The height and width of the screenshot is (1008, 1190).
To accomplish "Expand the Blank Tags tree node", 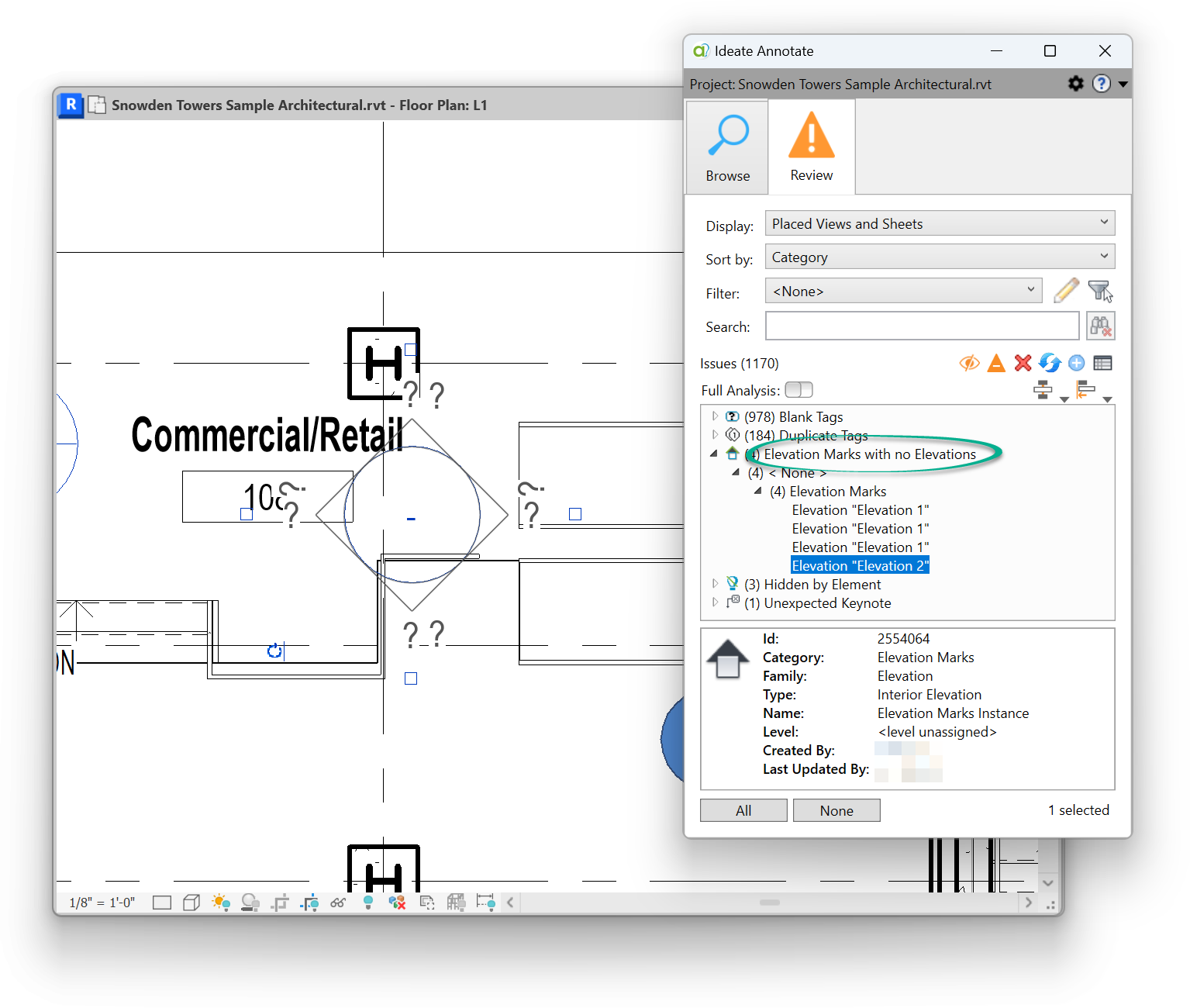I will pos(715,416).
